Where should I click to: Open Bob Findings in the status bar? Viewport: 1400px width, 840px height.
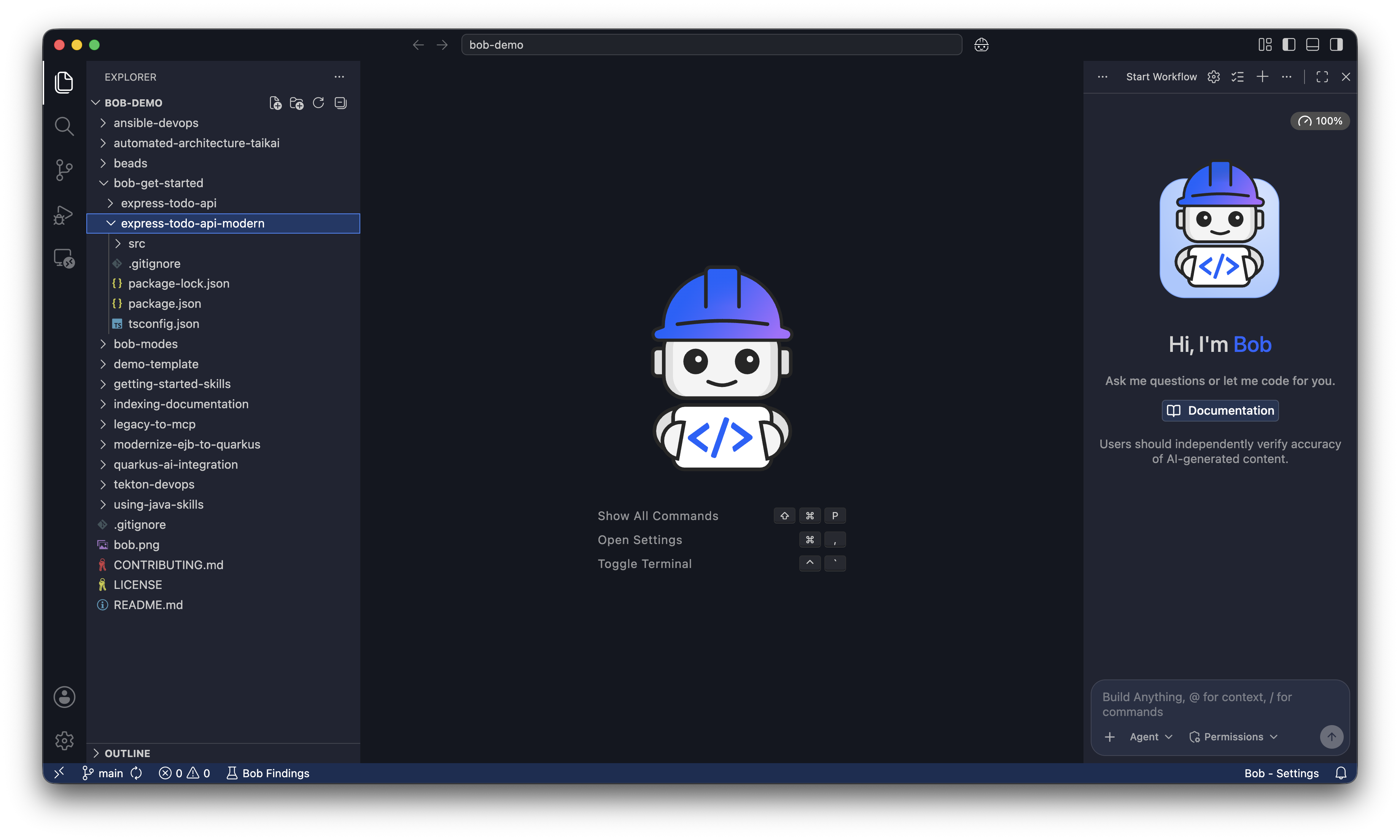pos(268,773)
